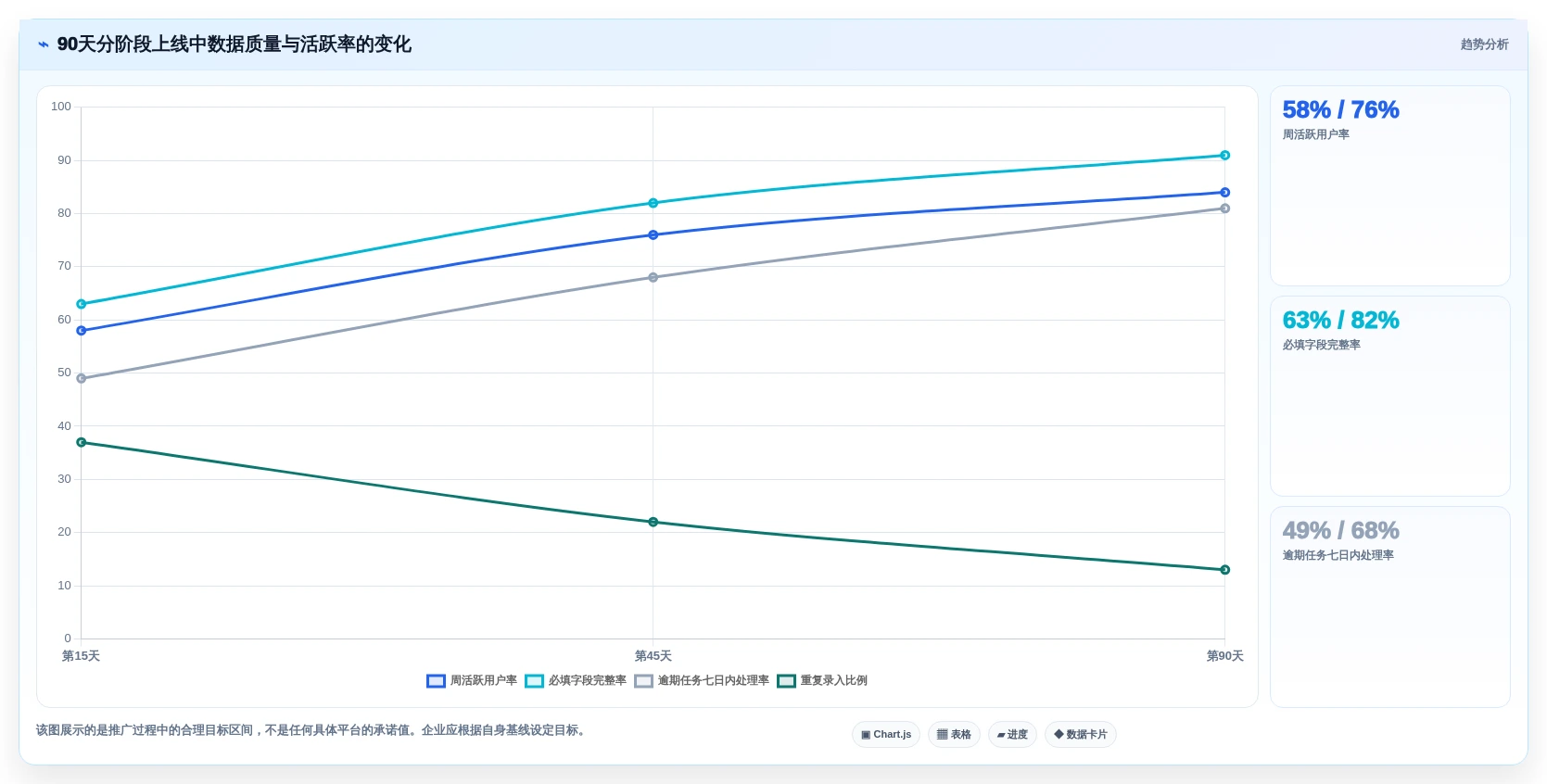Click the 数据卡片 tag chip
This screenshot has width=1547, height=784.
(x=1081, y=735)
